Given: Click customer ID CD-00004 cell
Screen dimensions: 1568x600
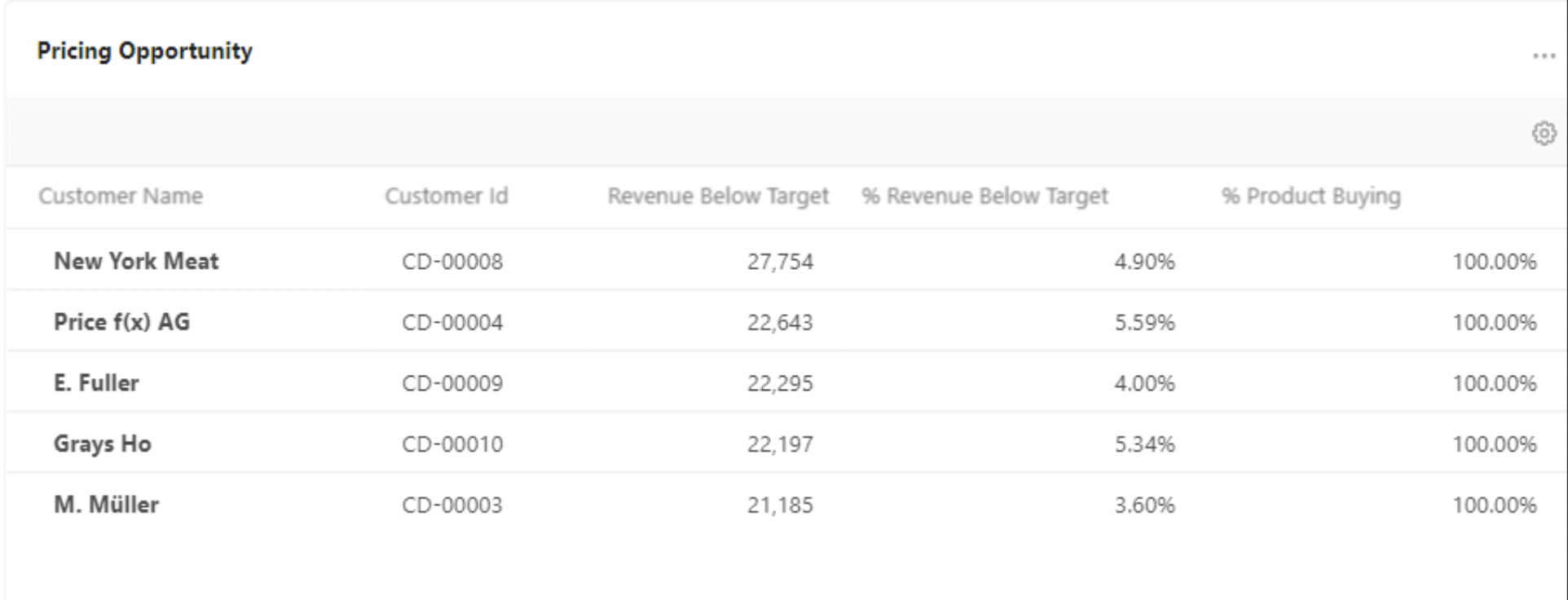Looking at the screenshot, I should coord(452,323).
